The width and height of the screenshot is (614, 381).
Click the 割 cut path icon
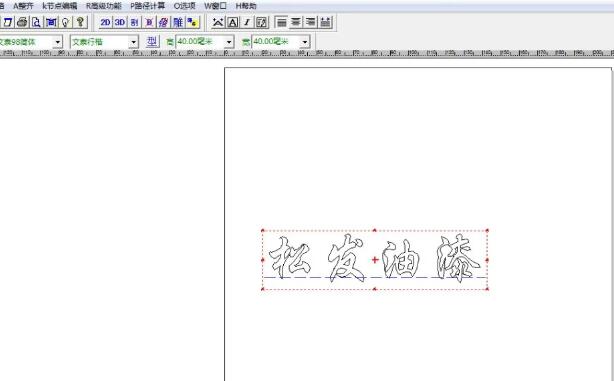pos(134,22)
